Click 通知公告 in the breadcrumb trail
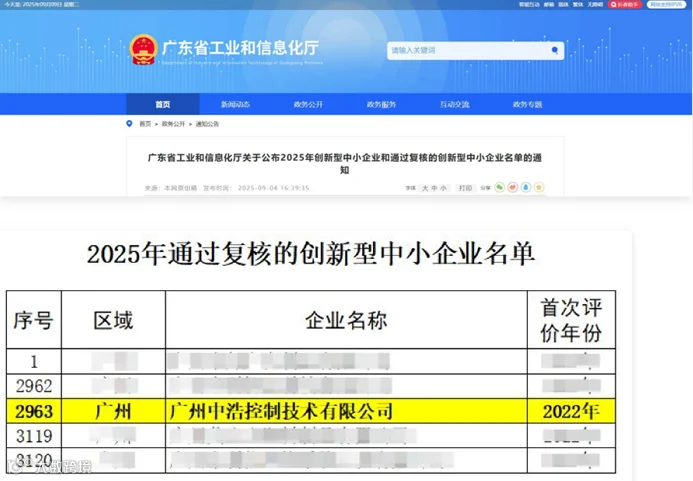Image resolution: width=693 pixels, height=481 pixels. tap(207, 124)
